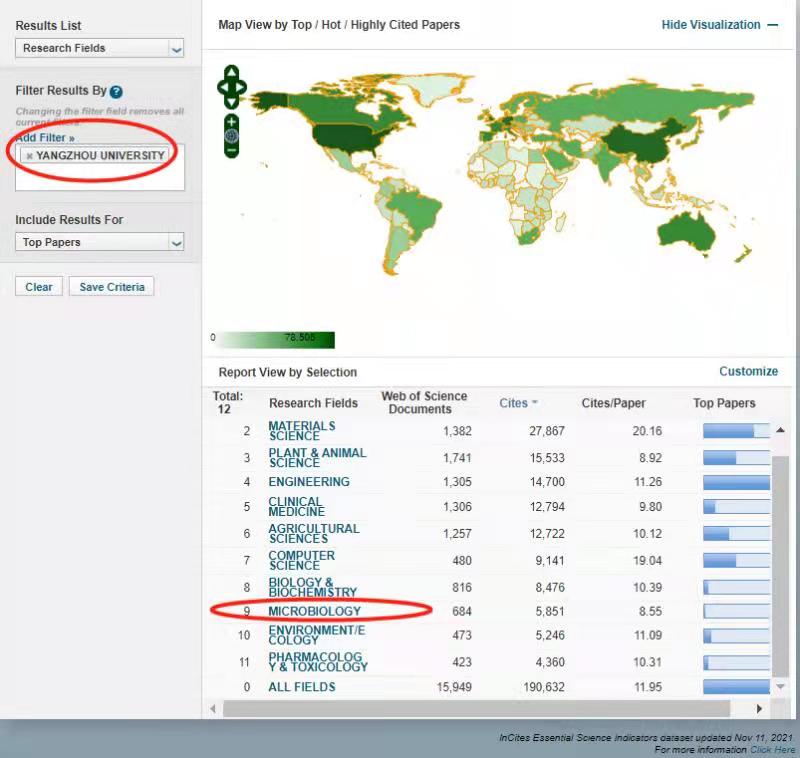
Task: Reset map to full world view globe
Action: [232, 136]
